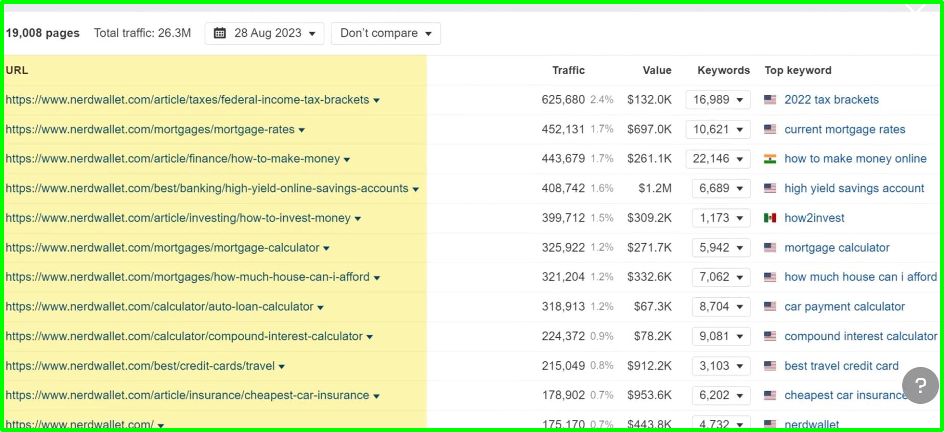
Task: Open the 9,081 keywords dropdown
Action: click(721, 336)
